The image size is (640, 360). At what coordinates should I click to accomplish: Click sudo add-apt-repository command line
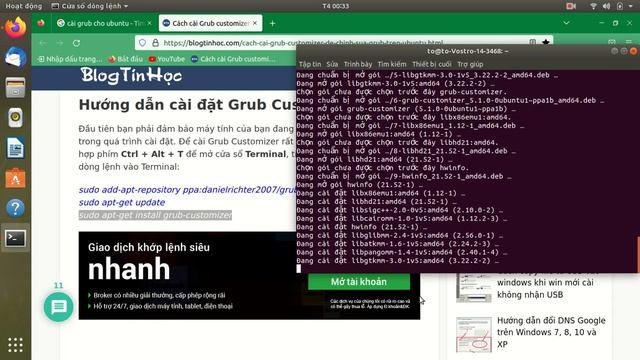click(x=187, y=190)
